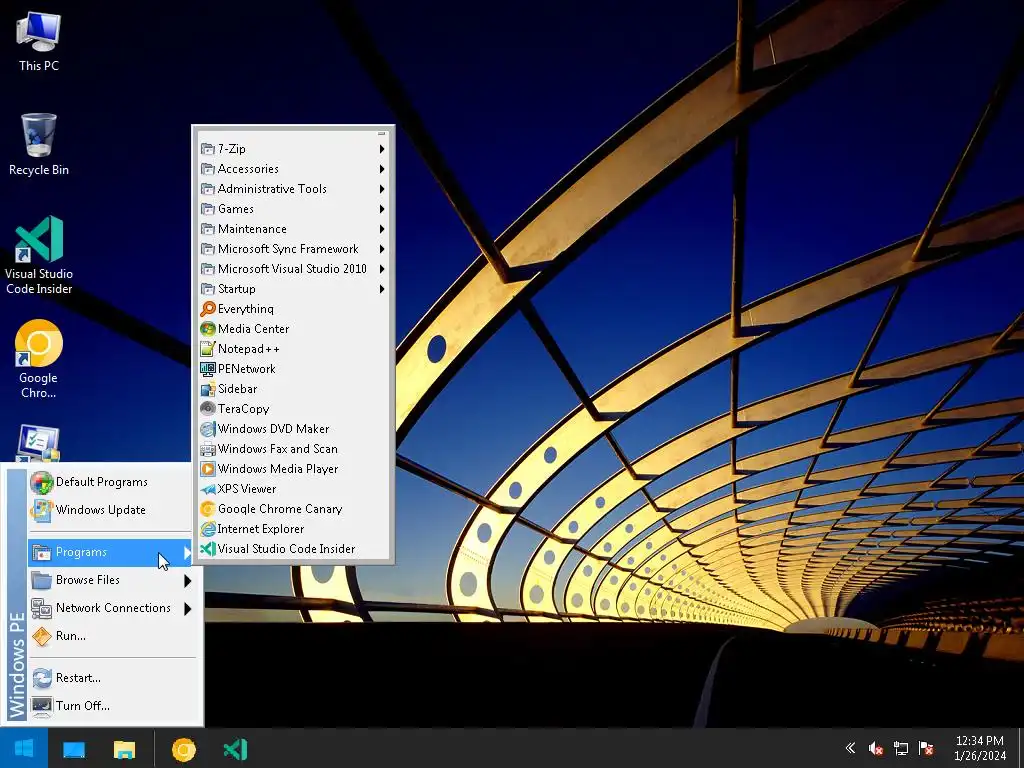This screenshot has width=1024, height=768.
Task: Launch Windows Media Player
Action: 293,469
